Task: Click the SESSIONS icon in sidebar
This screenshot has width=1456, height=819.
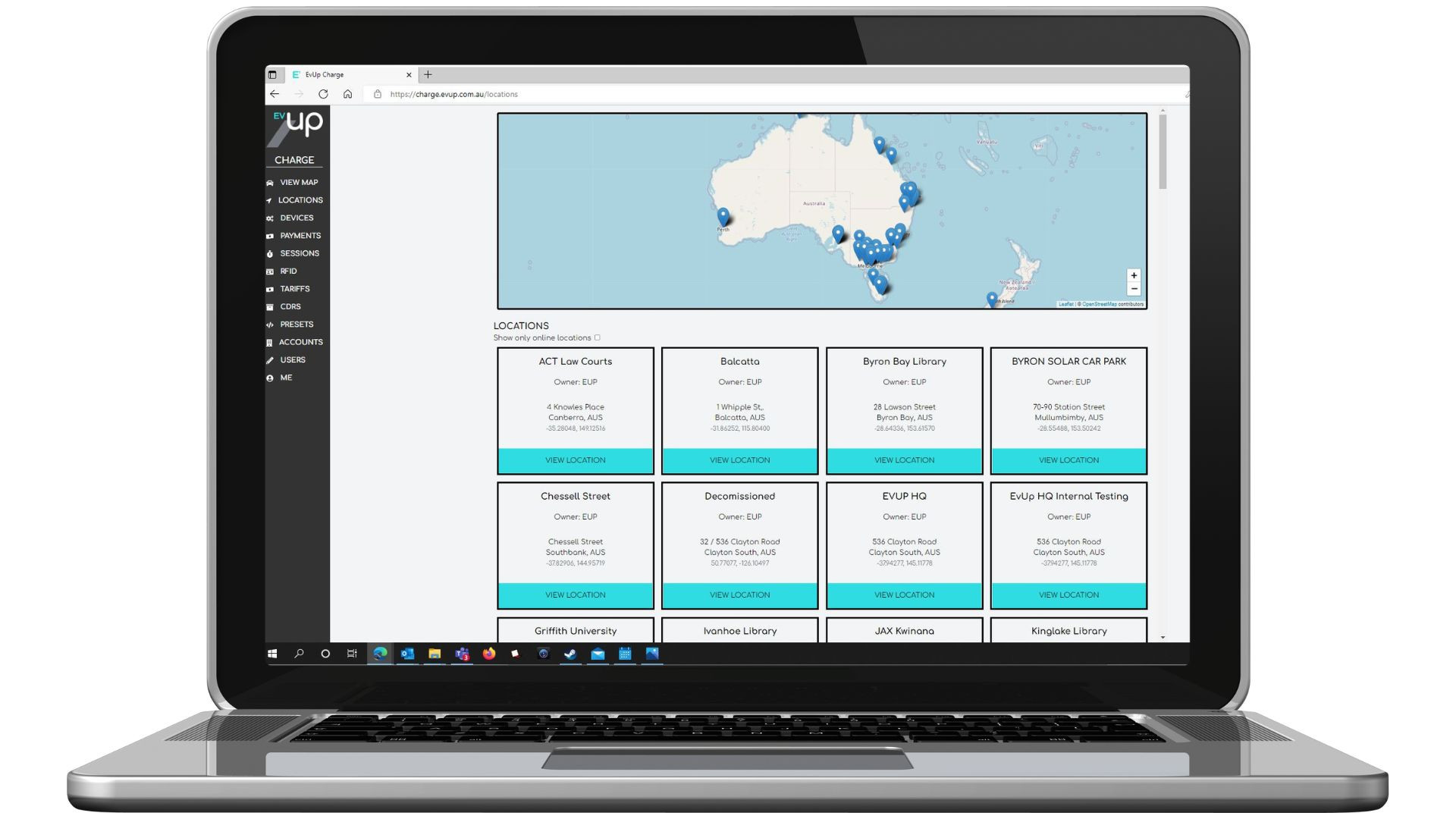Action: pyautogui.click(x=270, y=253)
